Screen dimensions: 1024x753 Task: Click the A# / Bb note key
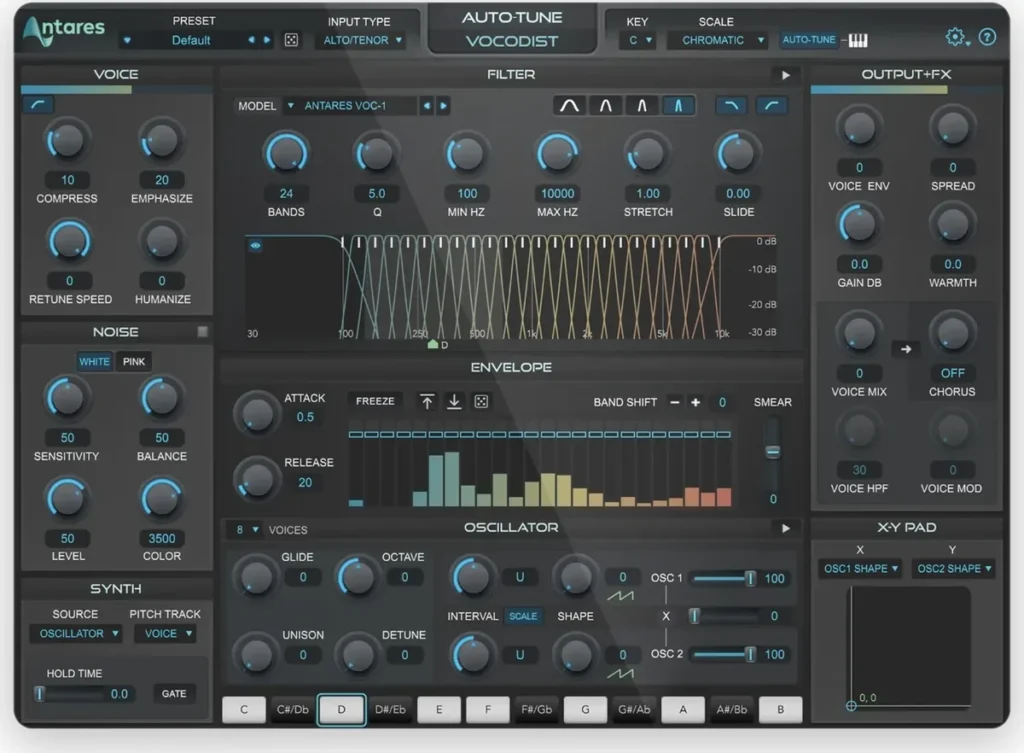point(731,709)
